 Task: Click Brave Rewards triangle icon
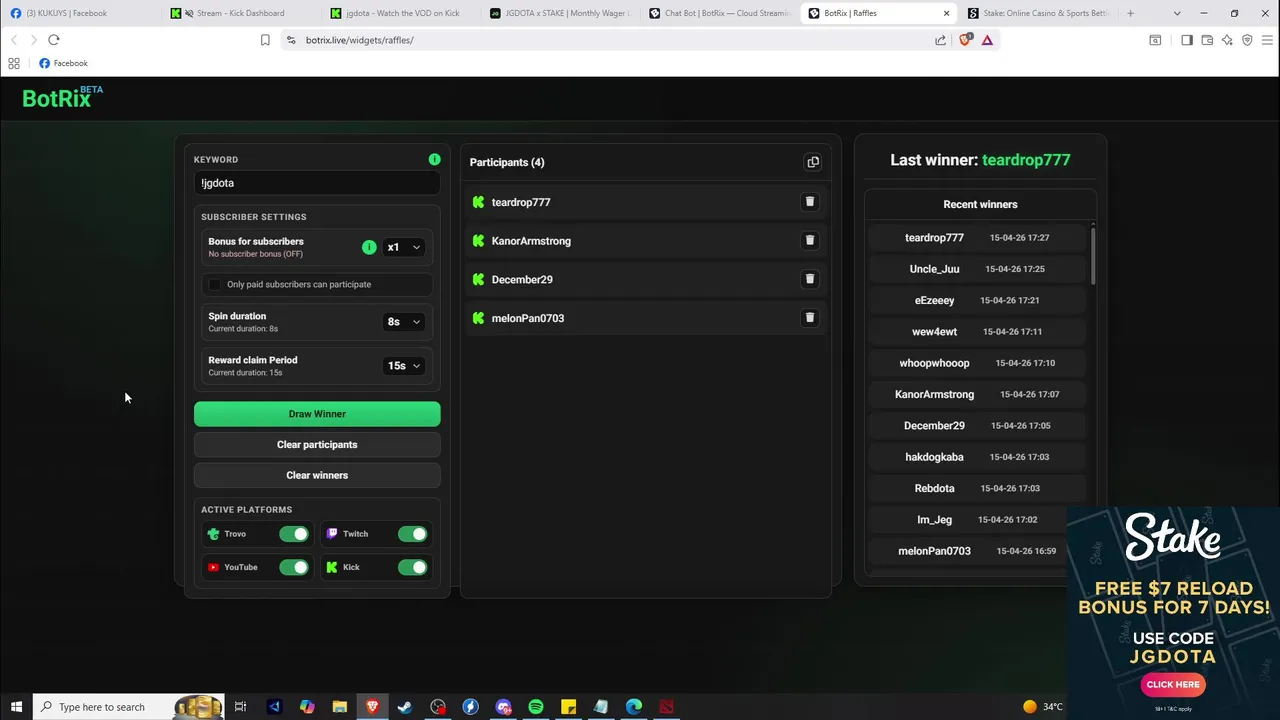pyautogui.click(x=987, y=40)
